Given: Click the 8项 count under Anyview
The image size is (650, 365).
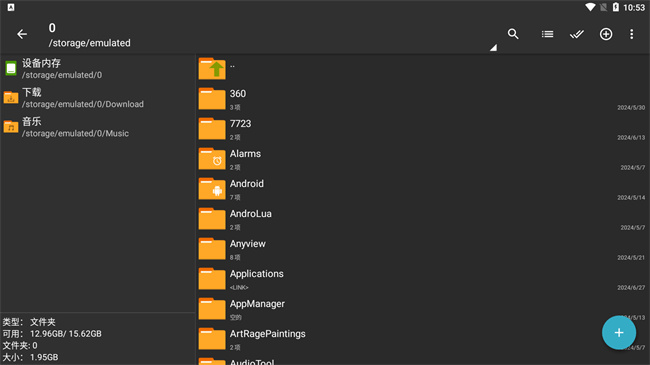Looking at the screenshot, I should tap(235, 258).
